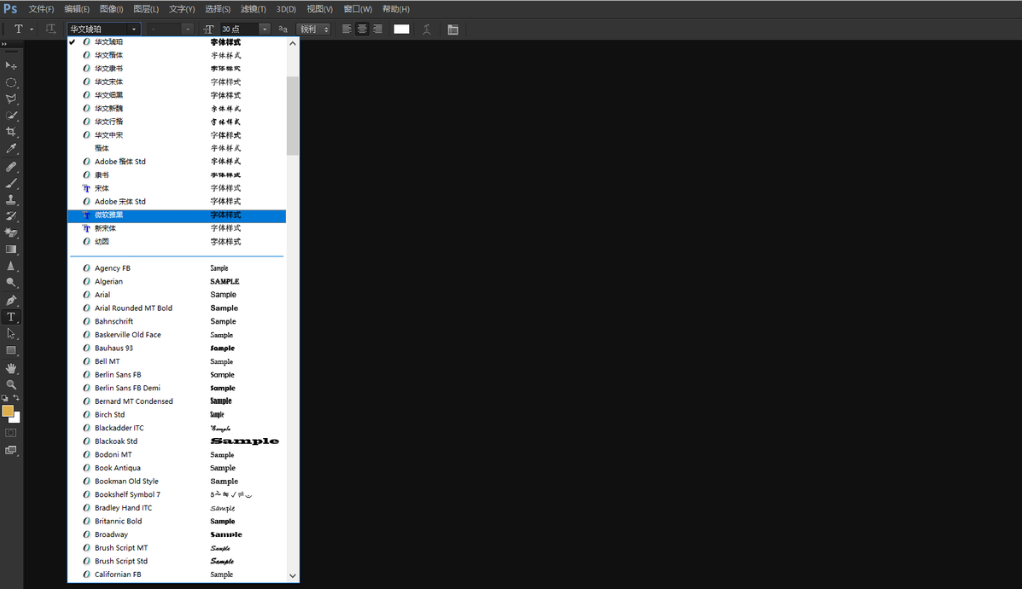1022x589 pixels.
Task: Select the Eraser tool
Action: 11,233
